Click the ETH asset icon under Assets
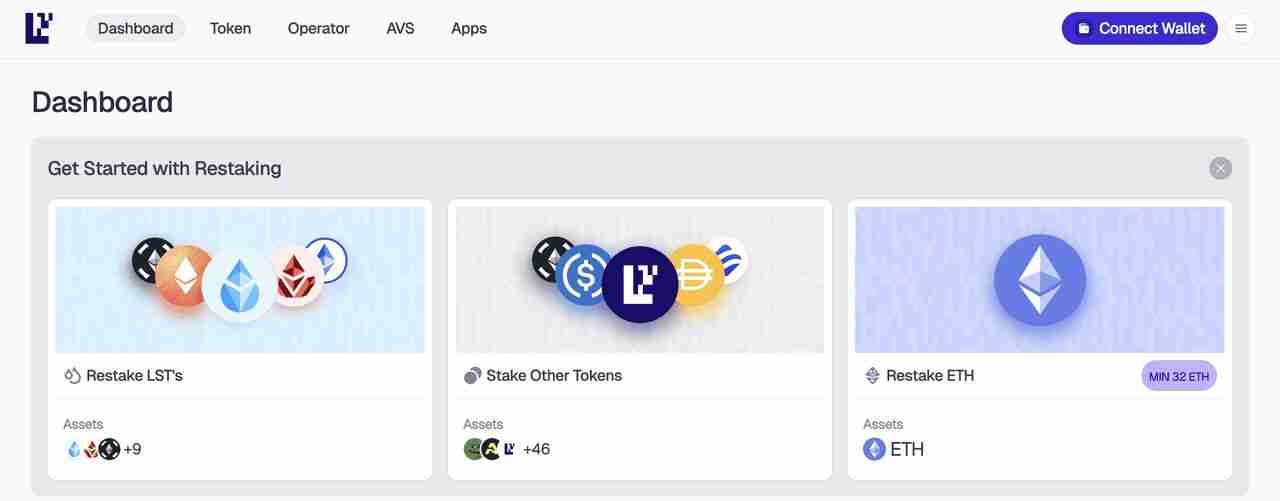The width and height of the screenshot is (1280, 501). [x=874, y=449]
